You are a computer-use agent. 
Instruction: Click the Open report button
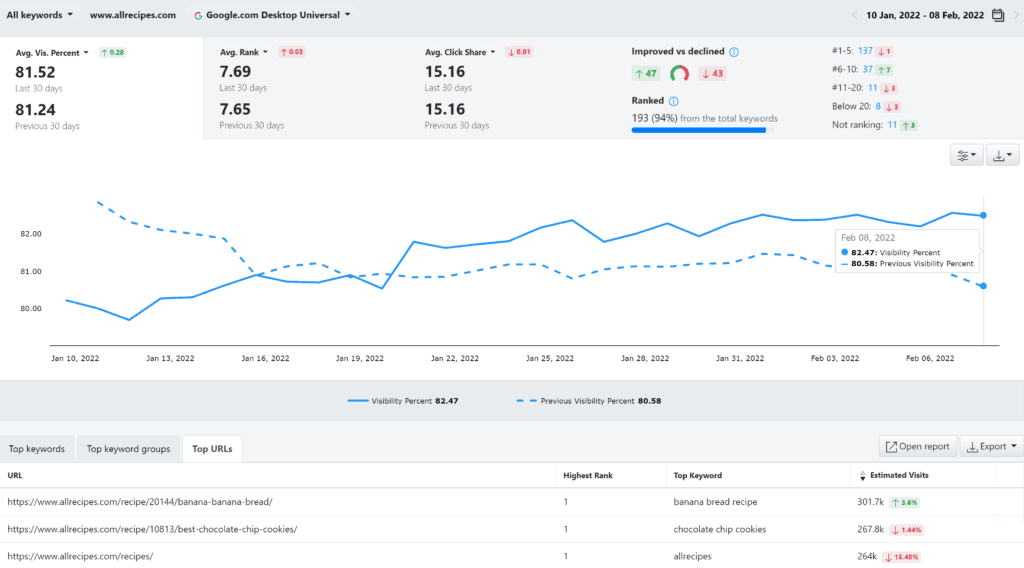coord(918,447)
